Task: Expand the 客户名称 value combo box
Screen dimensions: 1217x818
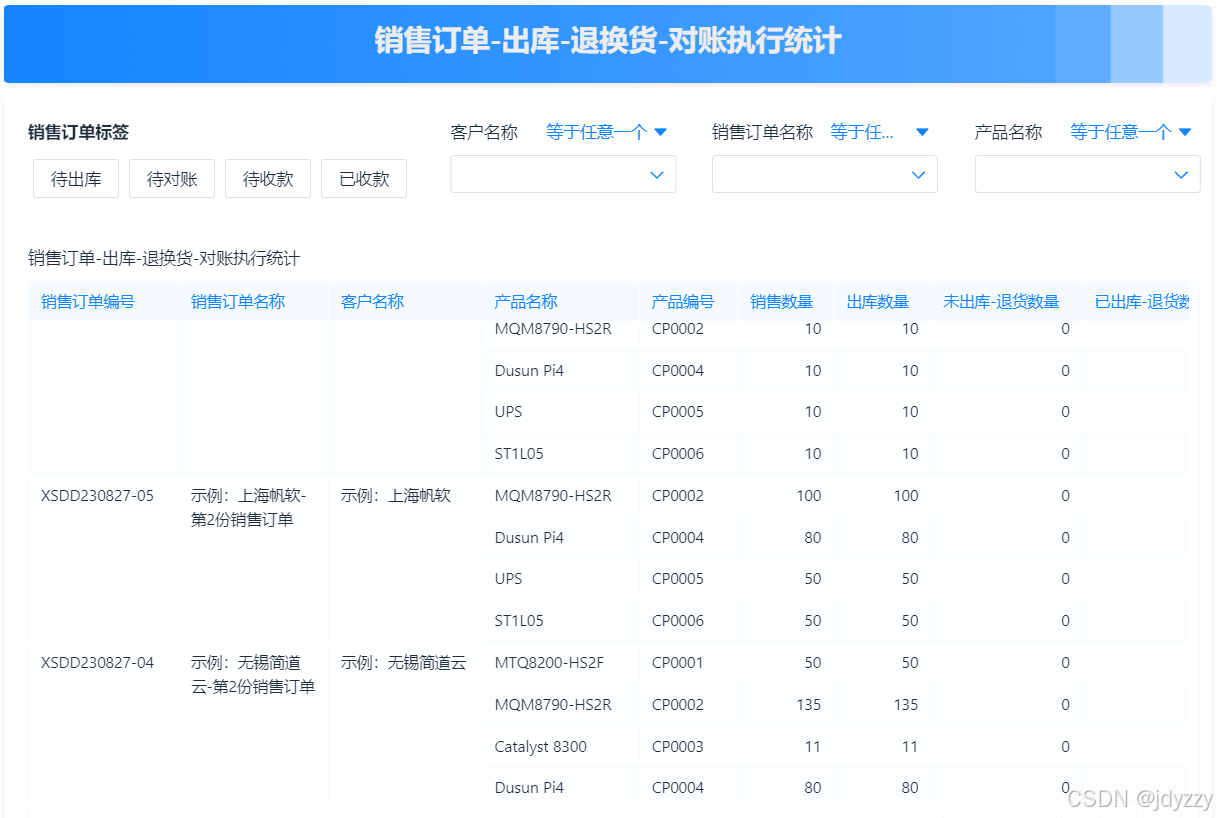Action: [x=564, y=174]
